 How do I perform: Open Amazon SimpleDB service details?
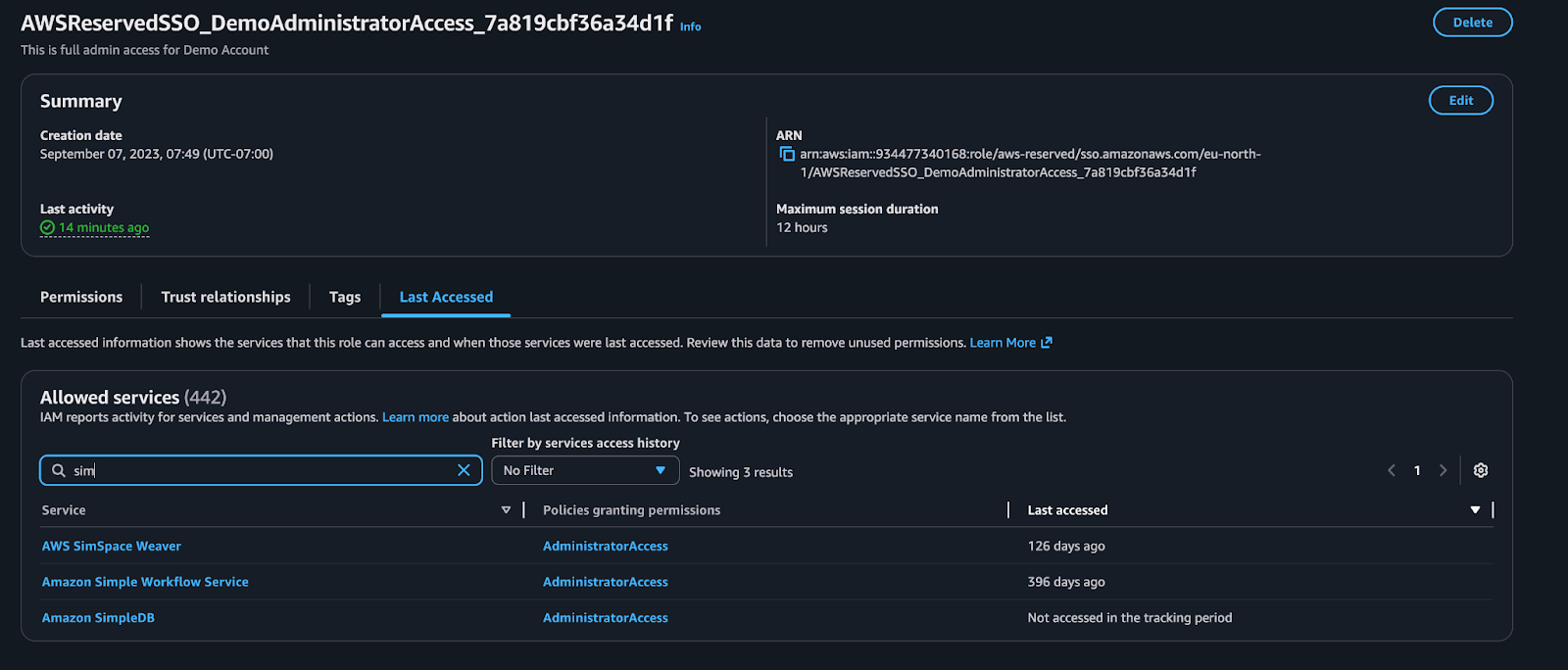[x=98, y=618]
